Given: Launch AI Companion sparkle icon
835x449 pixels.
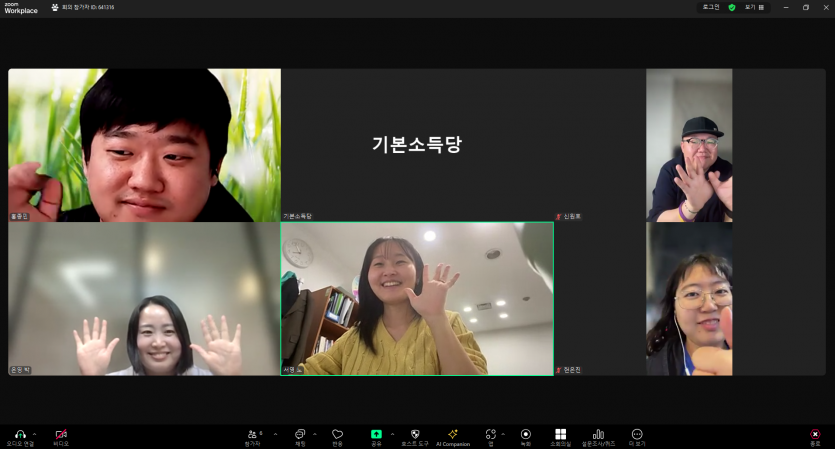Looking at the screenshot, I should pyautogui.click(x=453, y=434).
